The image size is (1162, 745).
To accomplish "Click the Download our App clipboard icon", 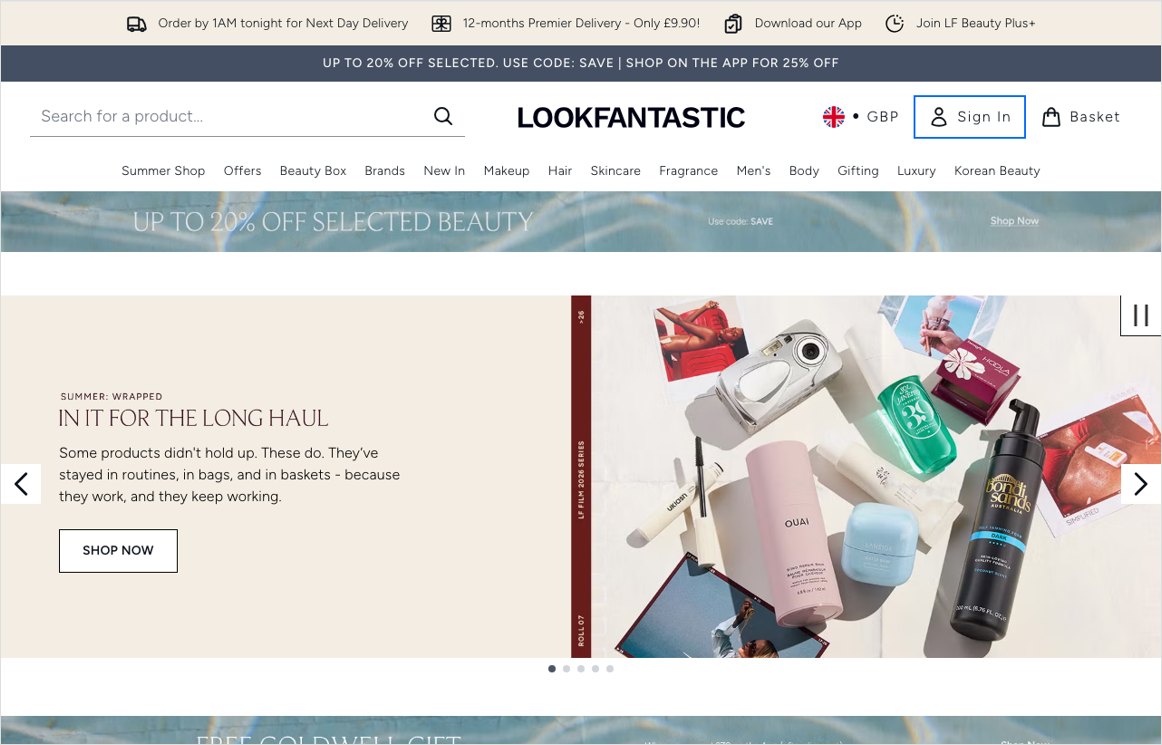I will (733, 24).
